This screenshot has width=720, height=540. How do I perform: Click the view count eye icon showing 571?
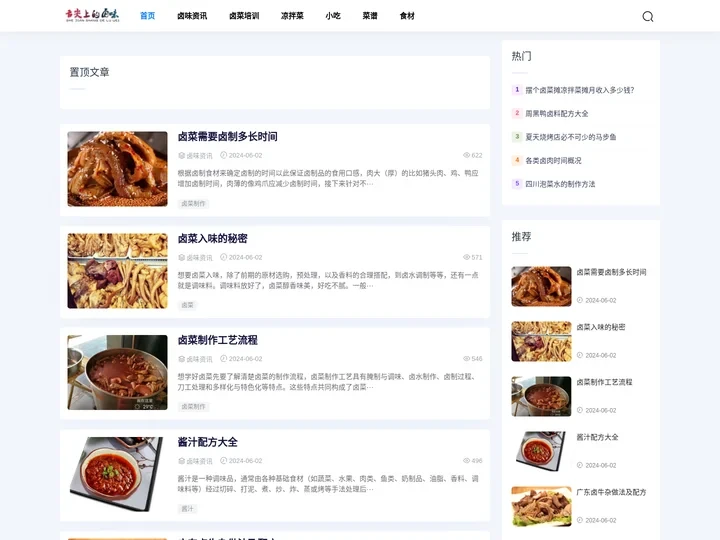(467, 257)
